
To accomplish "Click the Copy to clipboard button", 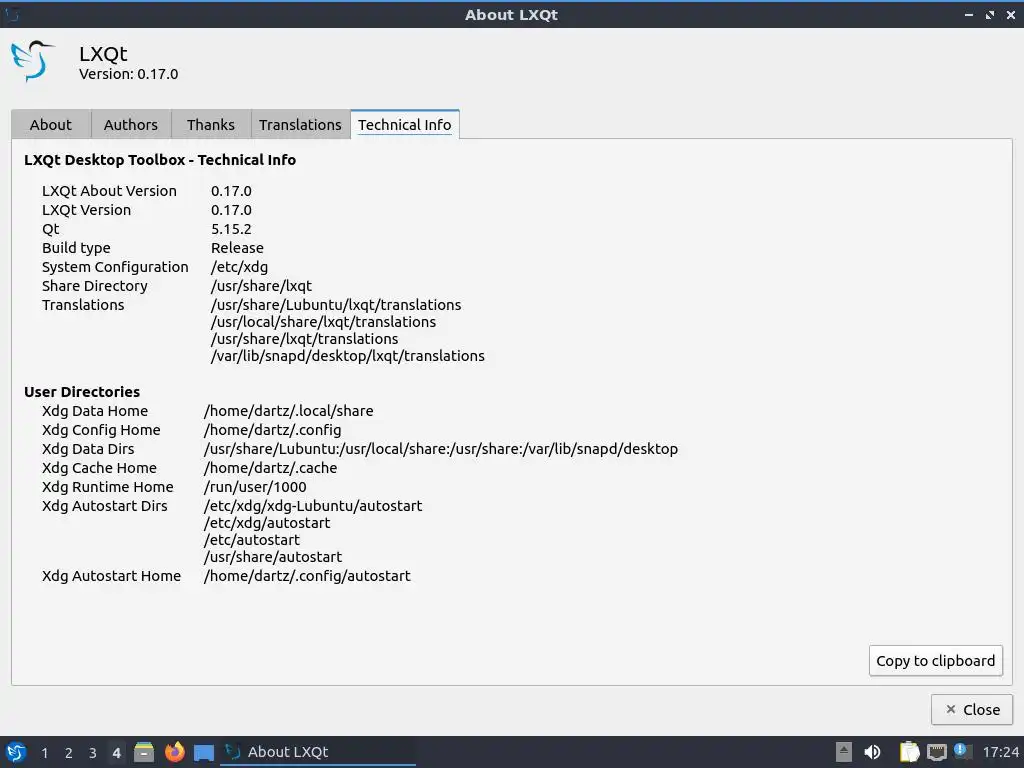I will pos(935,660).
